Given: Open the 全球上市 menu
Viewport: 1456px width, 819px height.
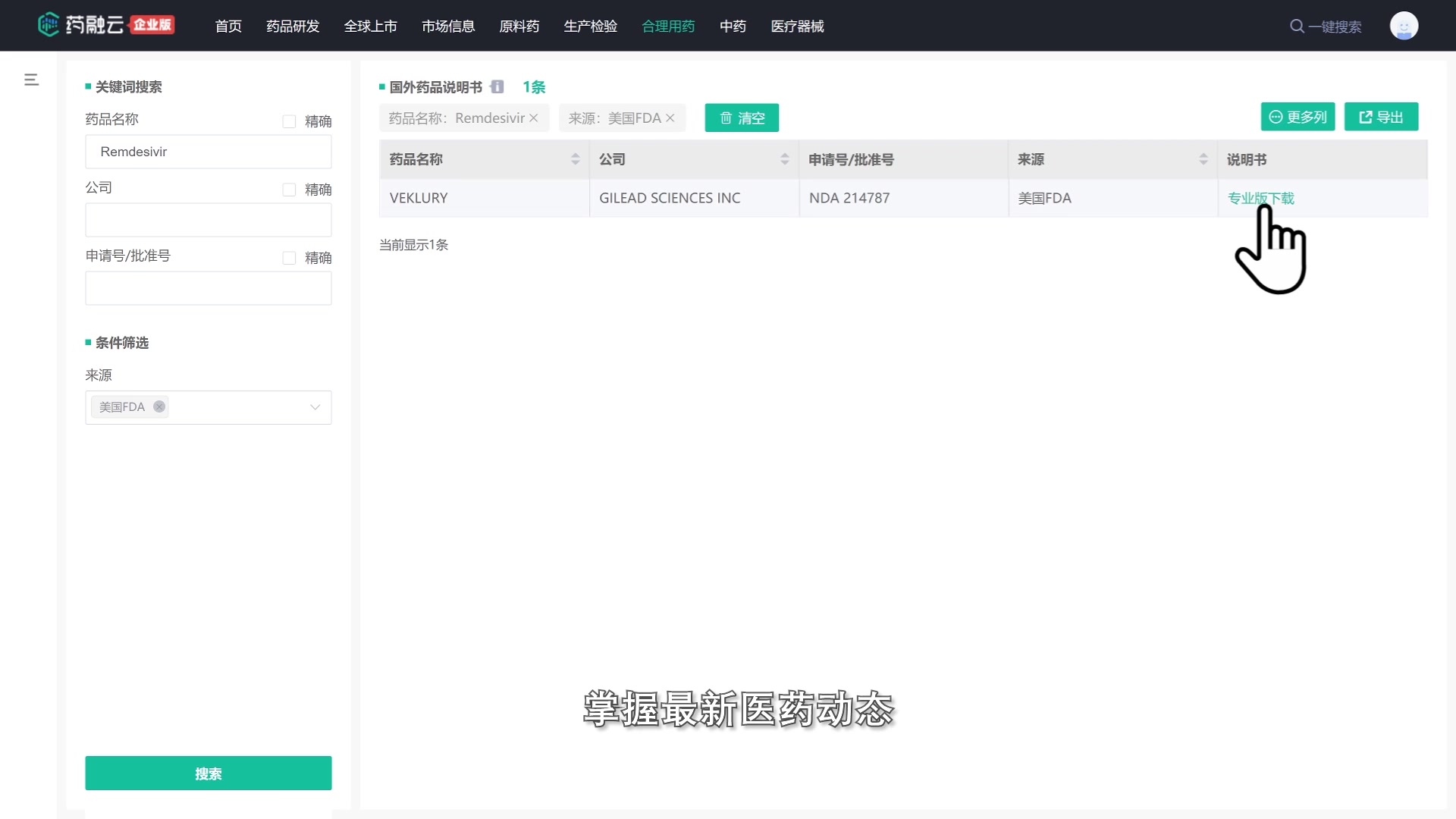Looking at the screenshot, I should (371, 27).
